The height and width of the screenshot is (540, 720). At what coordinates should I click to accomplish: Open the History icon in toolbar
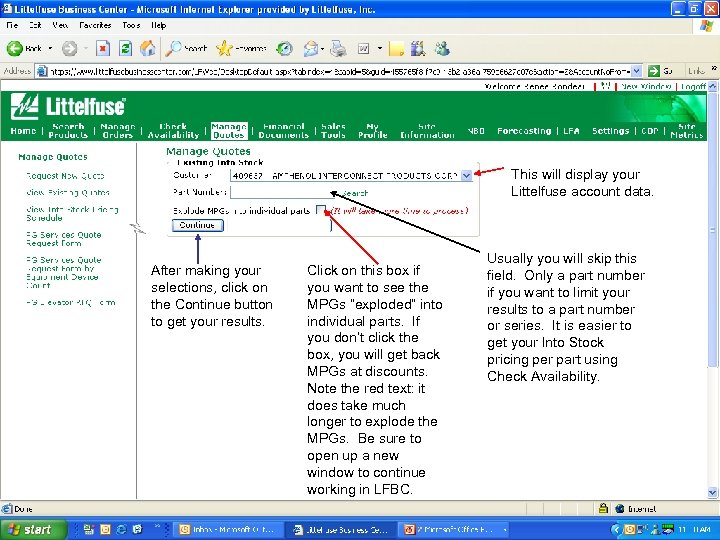[x=285, y=48]
